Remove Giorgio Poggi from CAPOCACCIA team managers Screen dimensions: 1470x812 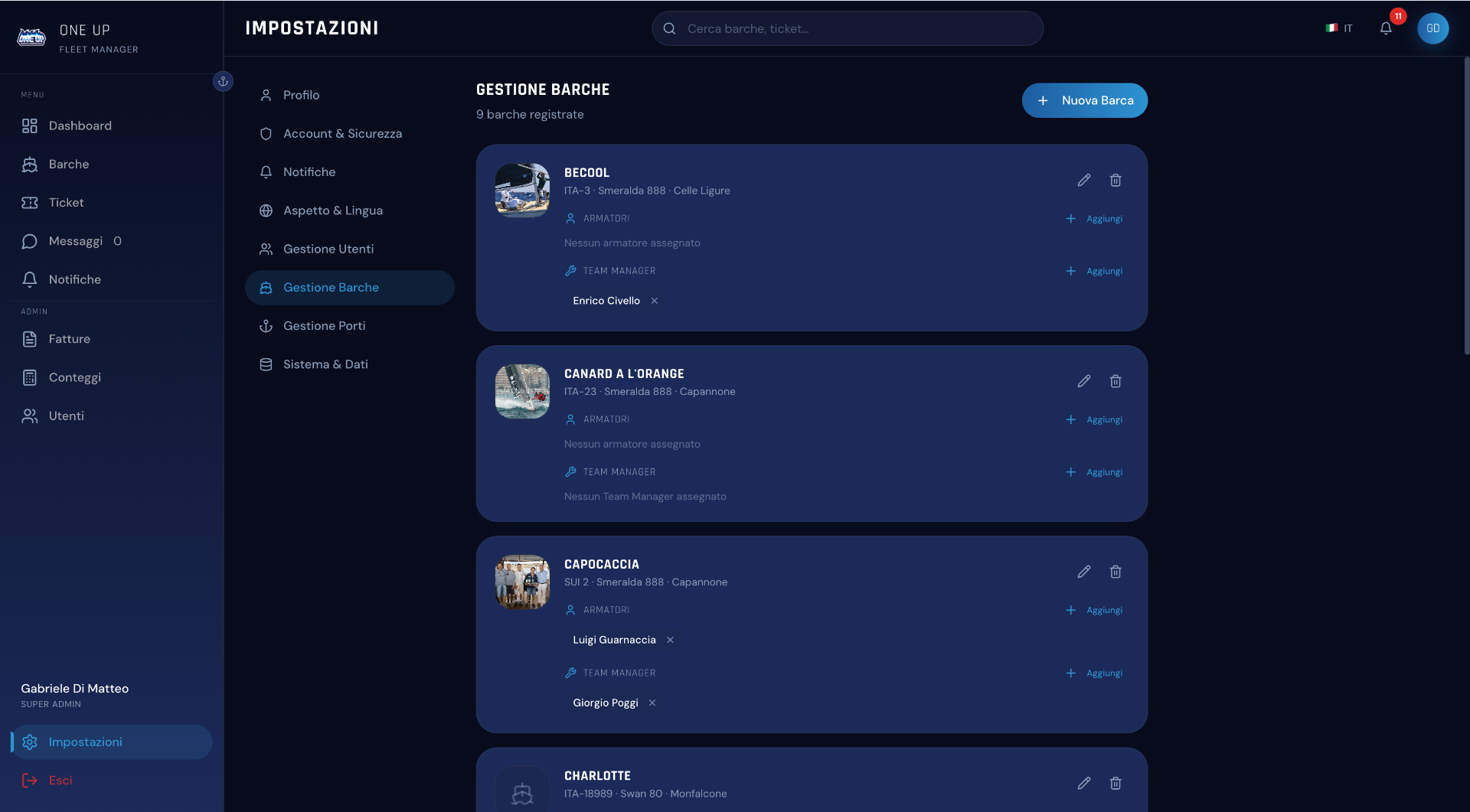652,703
